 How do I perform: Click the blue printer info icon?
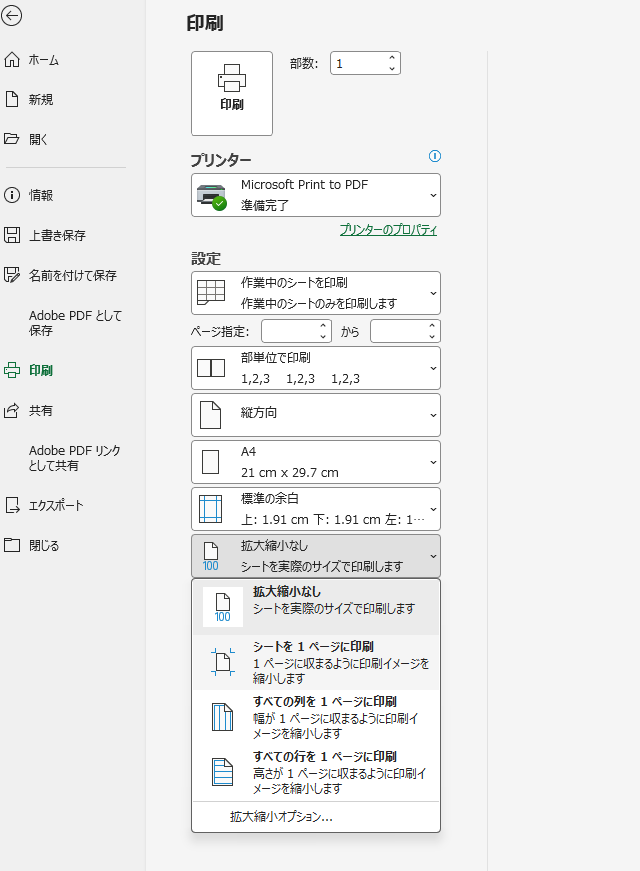(x=435, y=156)
